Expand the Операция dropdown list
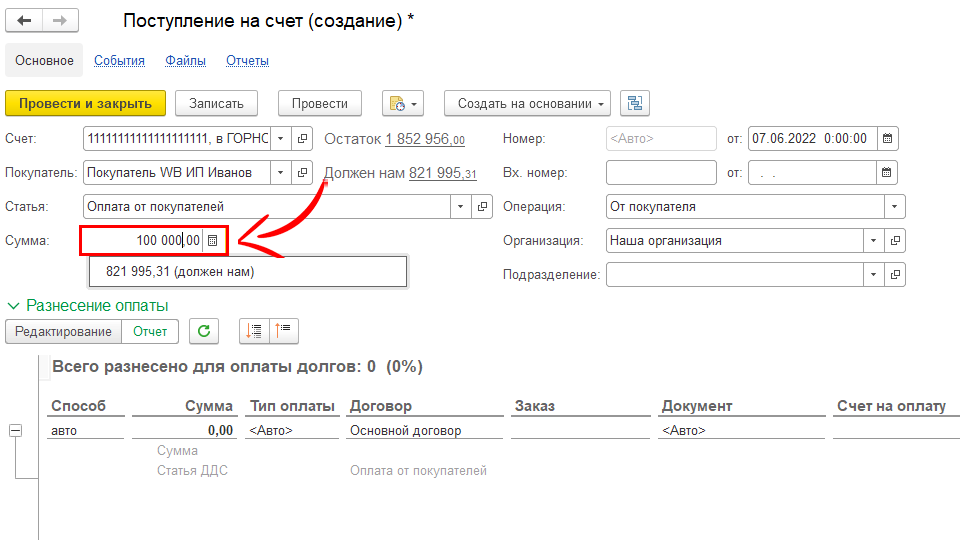Image resolution: width=960 pixels, height=540 pixels. click(x=893, y=207)
